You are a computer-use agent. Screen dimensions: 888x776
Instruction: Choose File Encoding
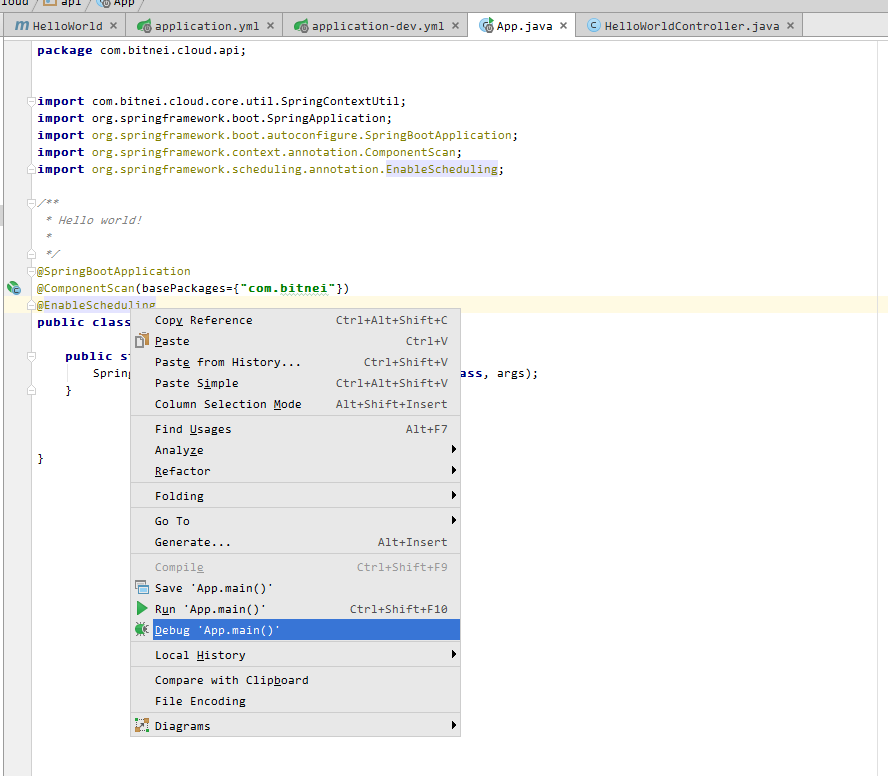[295, 701]
